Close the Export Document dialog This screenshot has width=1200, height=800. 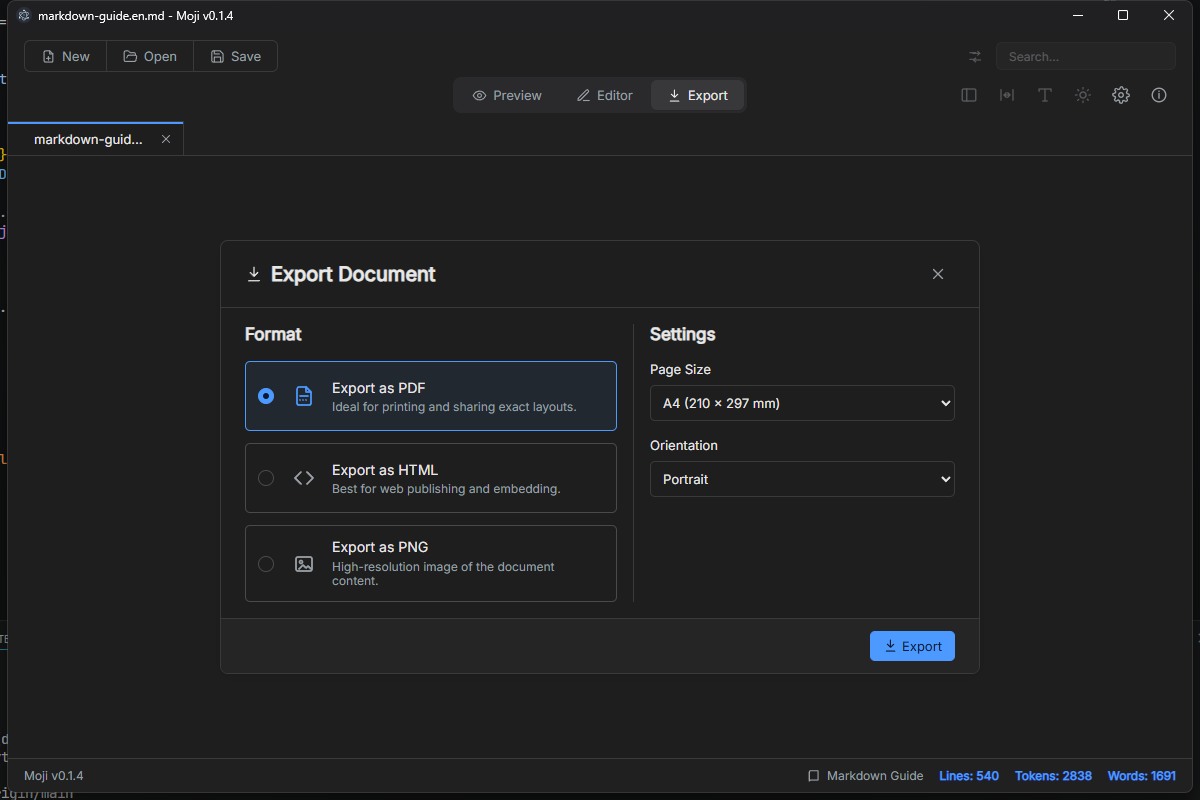[938, 274]
